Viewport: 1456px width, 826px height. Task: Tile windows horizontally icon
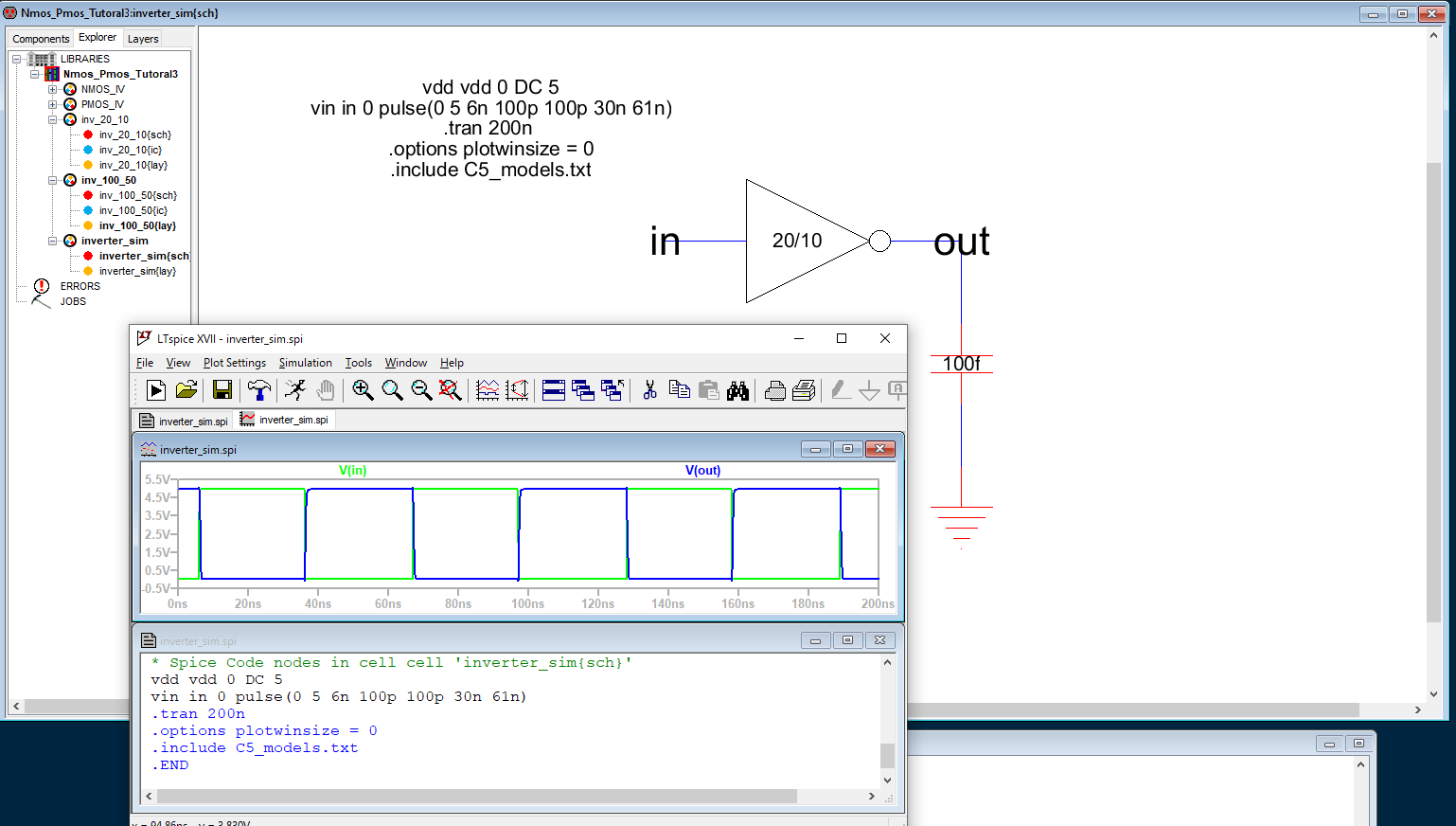[x=554, y=390]
